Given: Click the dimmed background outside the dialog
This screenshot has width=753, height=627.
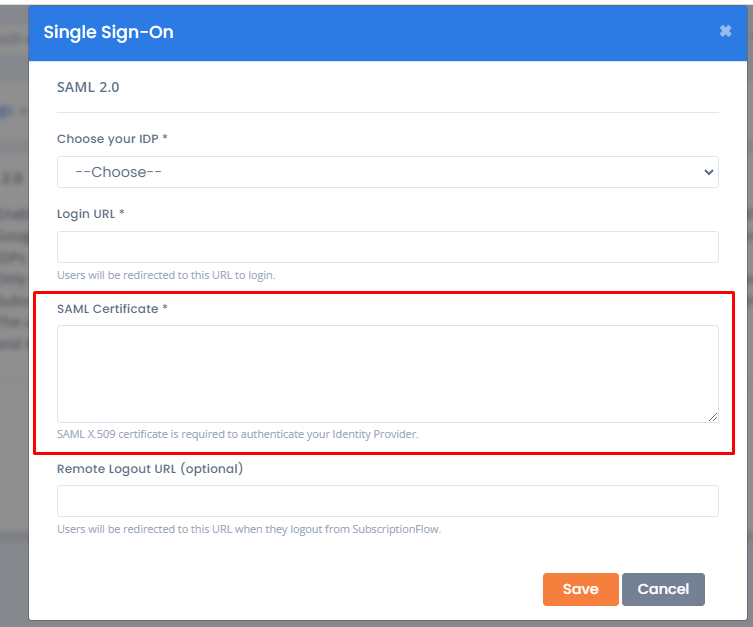Looking at the screenshot, I should (13, 432).
